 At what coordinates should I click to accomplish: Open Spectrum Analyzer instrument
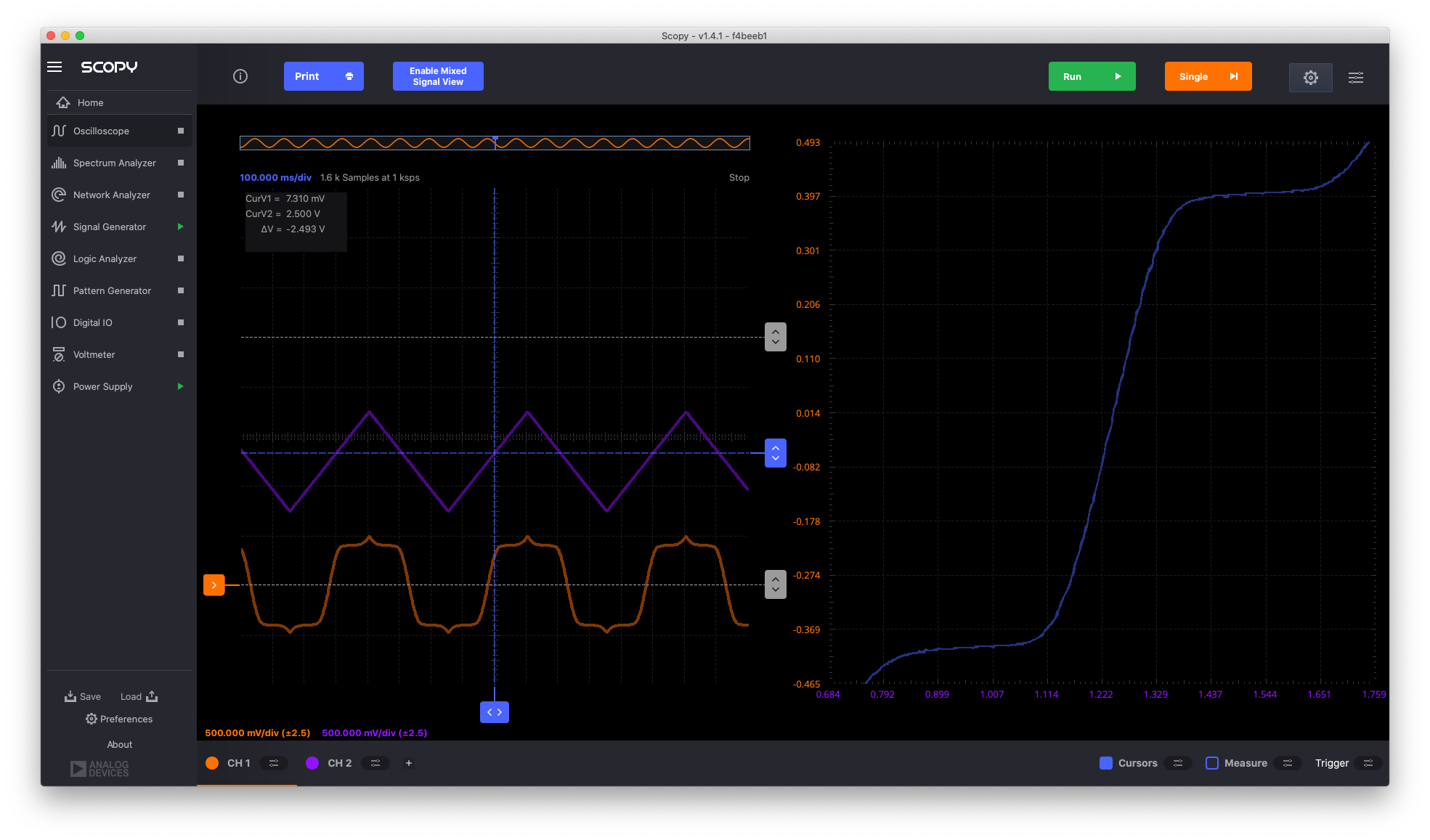pos(120,163)
